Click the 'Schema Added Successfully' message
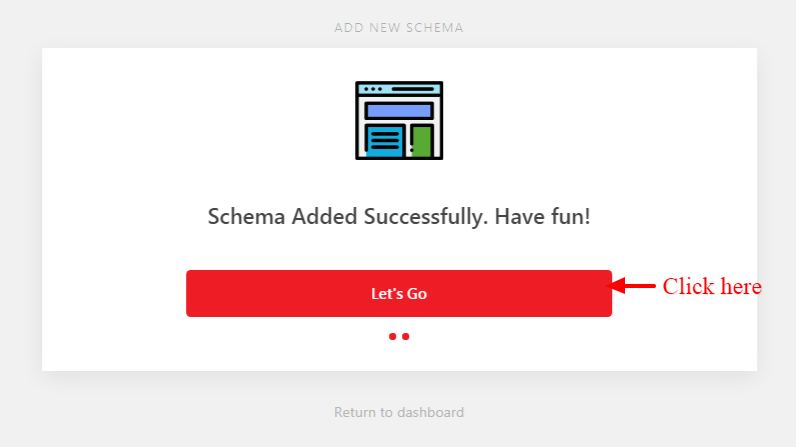Viewport: 796px width, 447px height. [x=348, y=217]
